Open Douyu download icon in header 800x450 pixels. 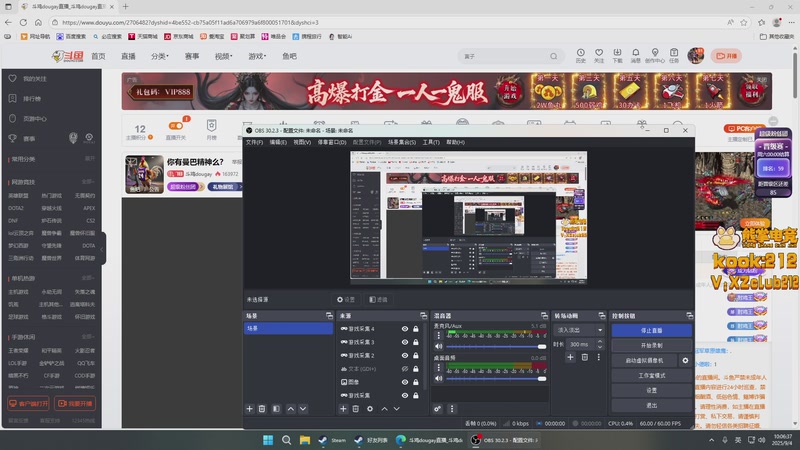[x=617, y=56]
